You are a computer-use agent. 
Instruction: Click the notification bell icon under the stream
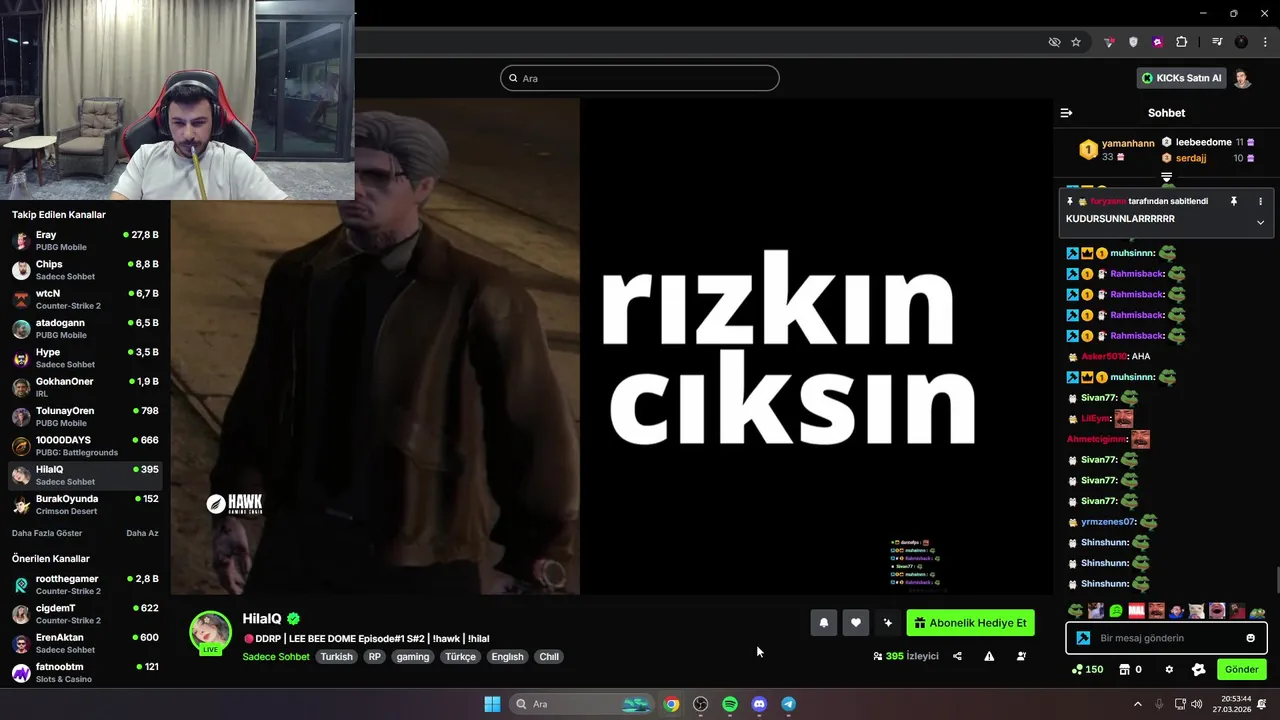coord(824,623)
